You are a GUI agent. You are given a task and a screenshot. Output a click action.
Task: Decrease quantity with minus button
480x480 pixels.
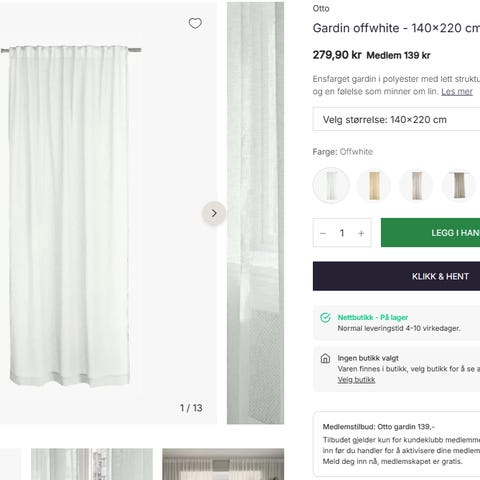point(323,233)
